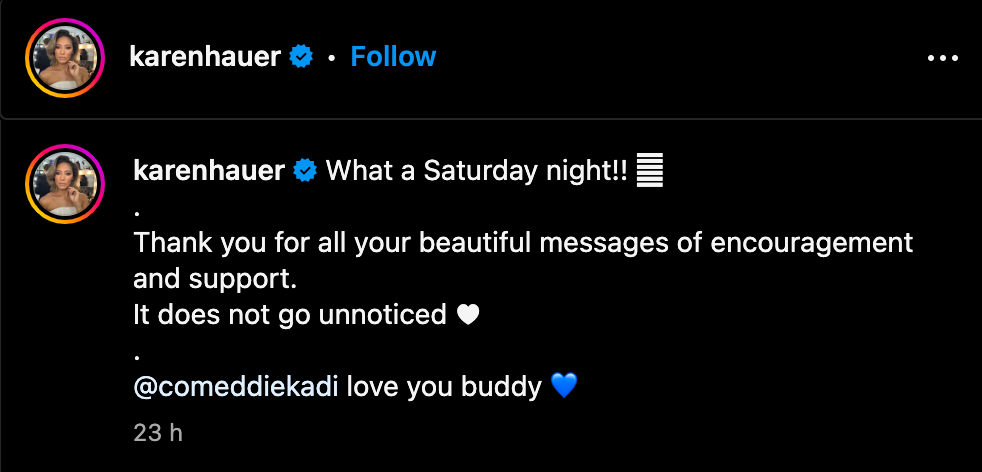Click the 23 h timestamp
Image resolution: width=982 pixels, height=472 pixels.
(158, 433)
